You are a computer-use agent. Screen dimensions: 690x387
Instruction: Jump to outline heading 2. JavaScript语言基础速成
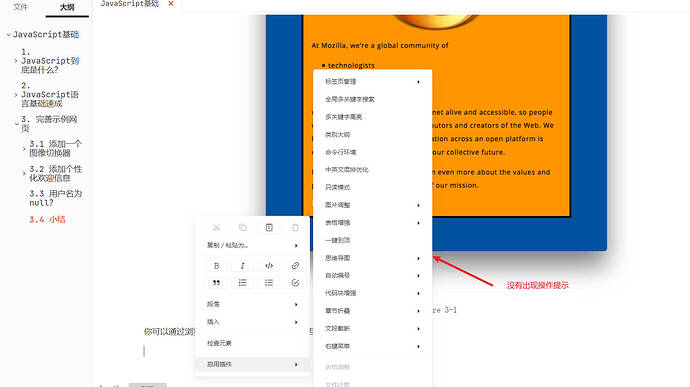(50, 94)
